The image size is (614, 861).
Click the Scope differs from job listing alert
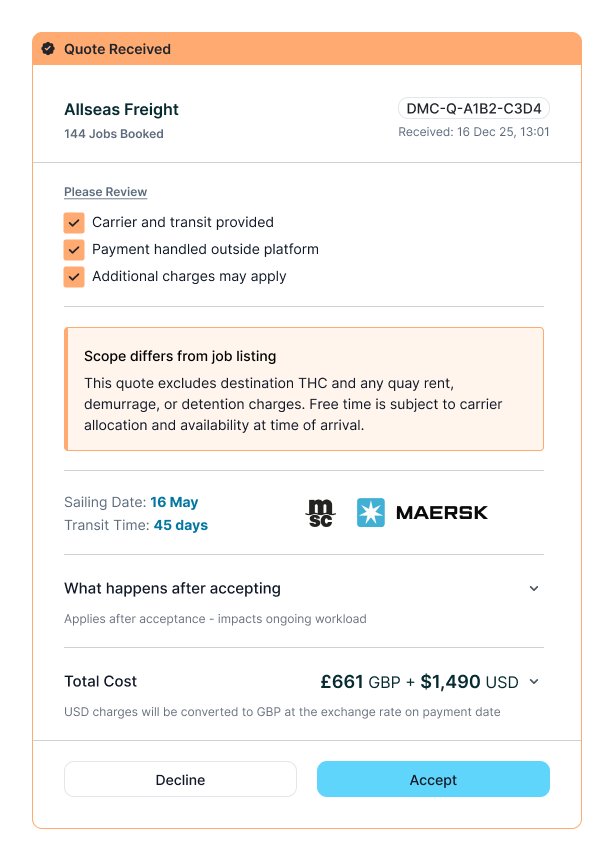304,389
